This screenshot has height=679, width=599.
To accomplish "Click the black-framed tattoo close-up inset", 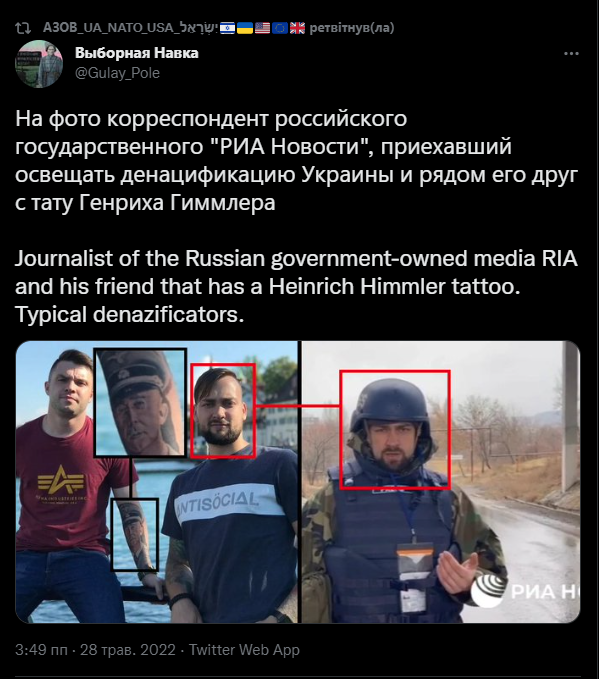I will pos(140,402).
